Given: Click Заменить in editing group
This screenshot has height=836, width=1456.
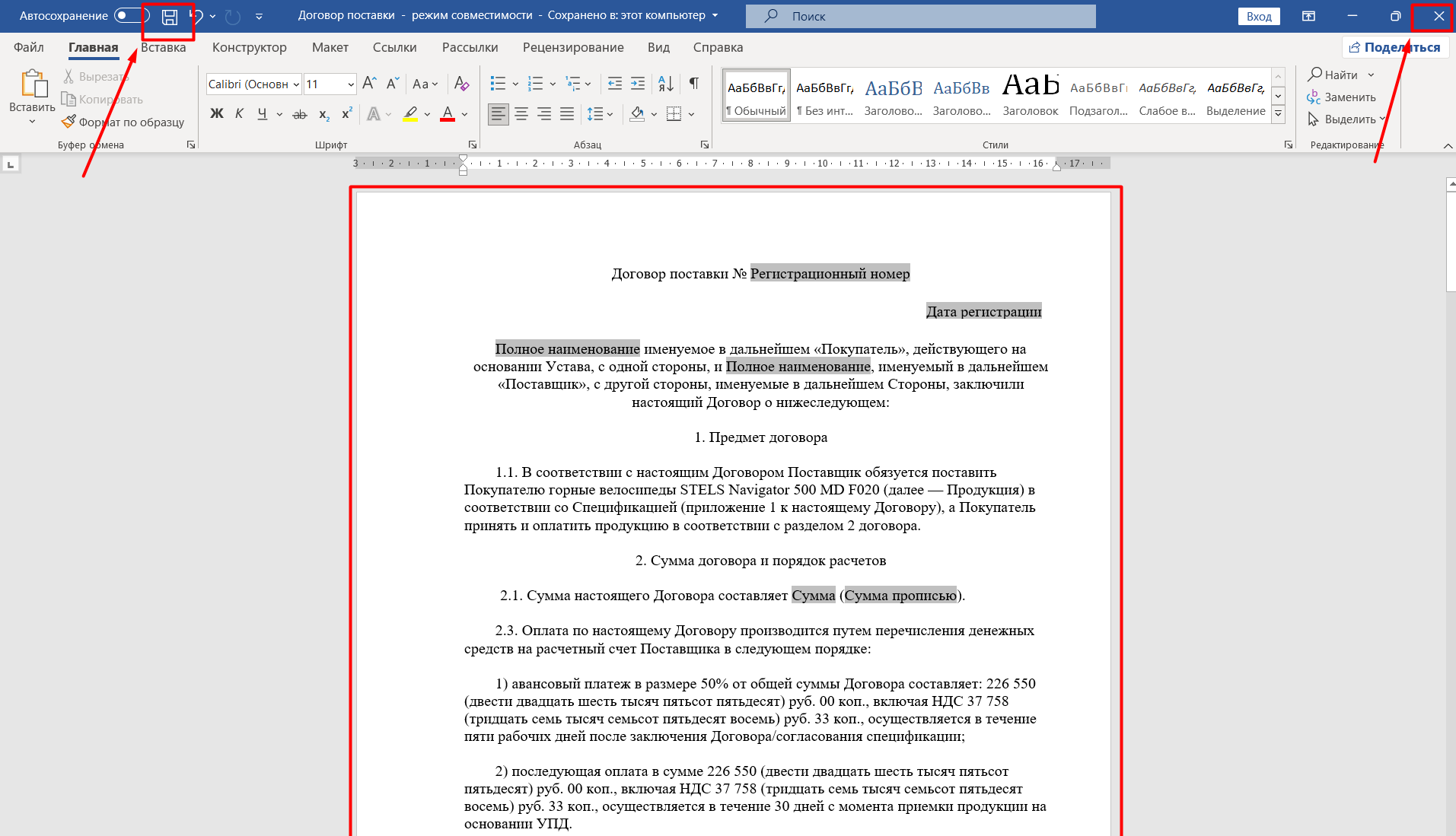Looking at the screenshot, I should 1341,97.
